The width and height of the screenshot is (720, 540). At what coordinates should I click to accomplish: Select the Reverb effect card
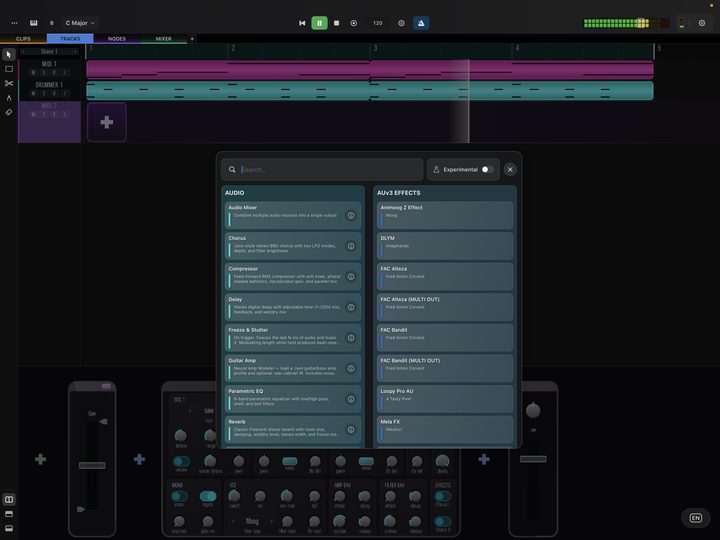(293, 430)
